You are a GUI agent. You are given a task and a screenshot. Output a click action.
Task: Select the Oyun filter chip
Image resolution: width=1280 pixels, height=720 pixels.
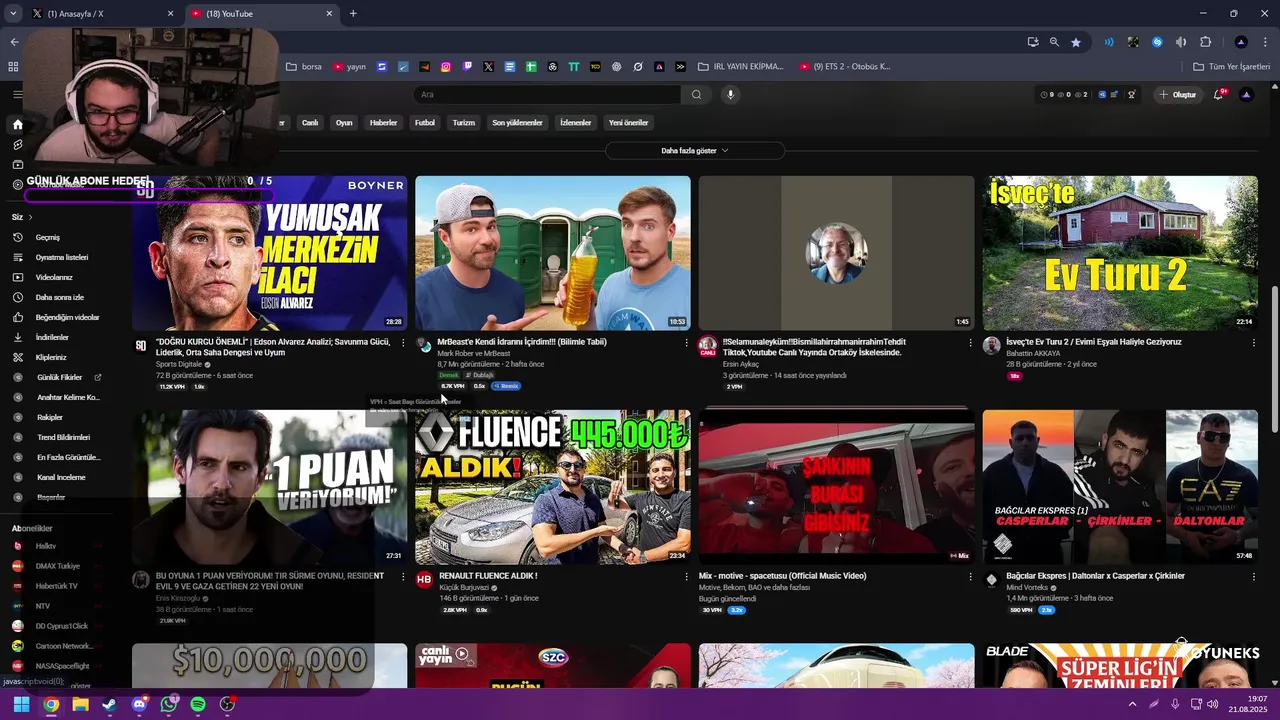click(344, 122)
